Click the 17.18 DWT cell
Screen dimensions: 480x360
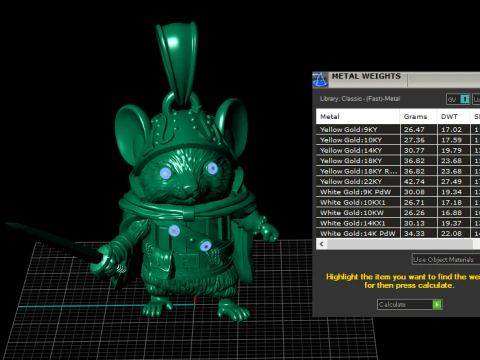pyautogui.click(x=454, y=202)
